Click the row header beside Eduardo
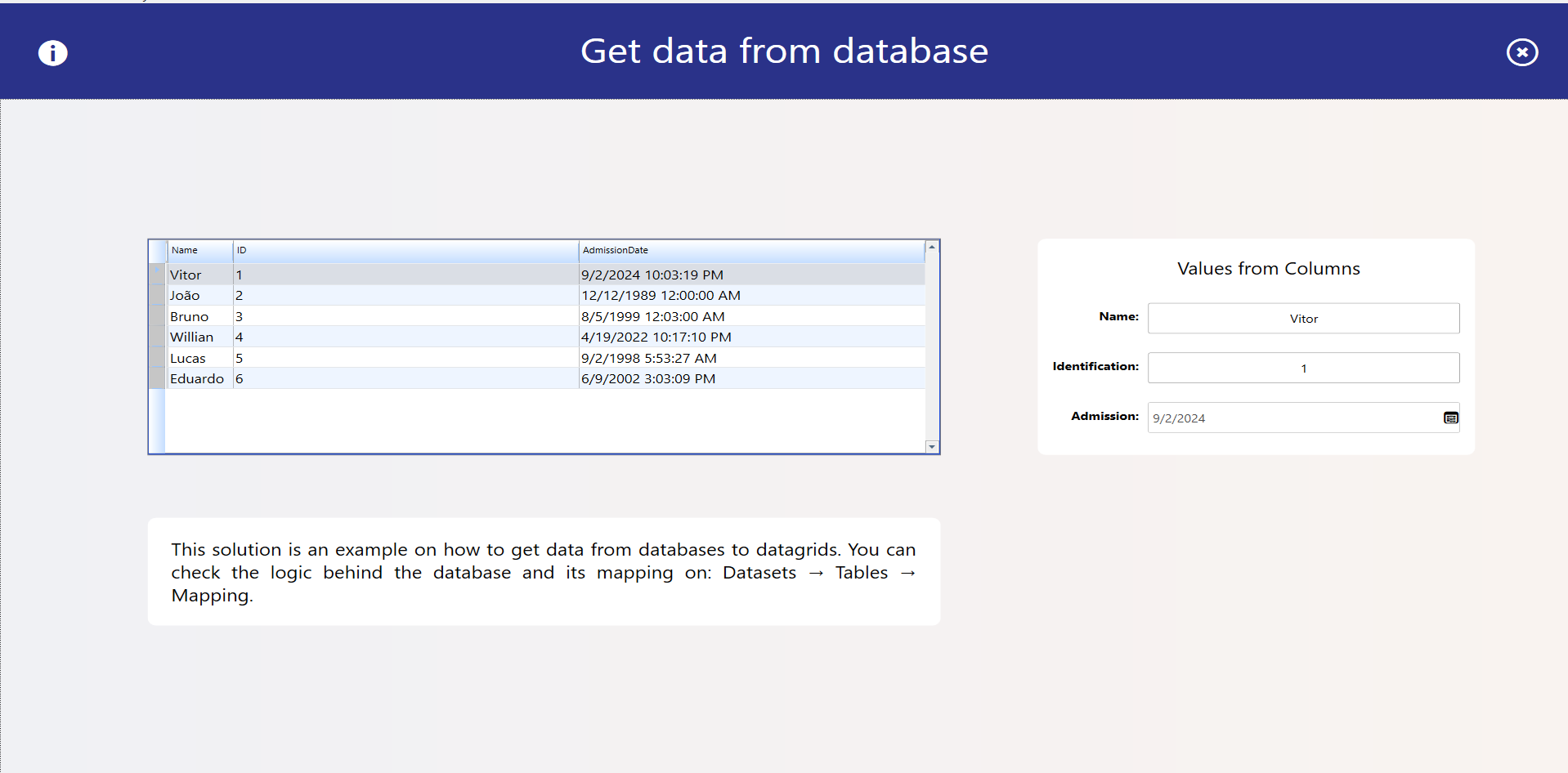The height and width of the screenshot is (773, 1568). (x=157, y=379)
